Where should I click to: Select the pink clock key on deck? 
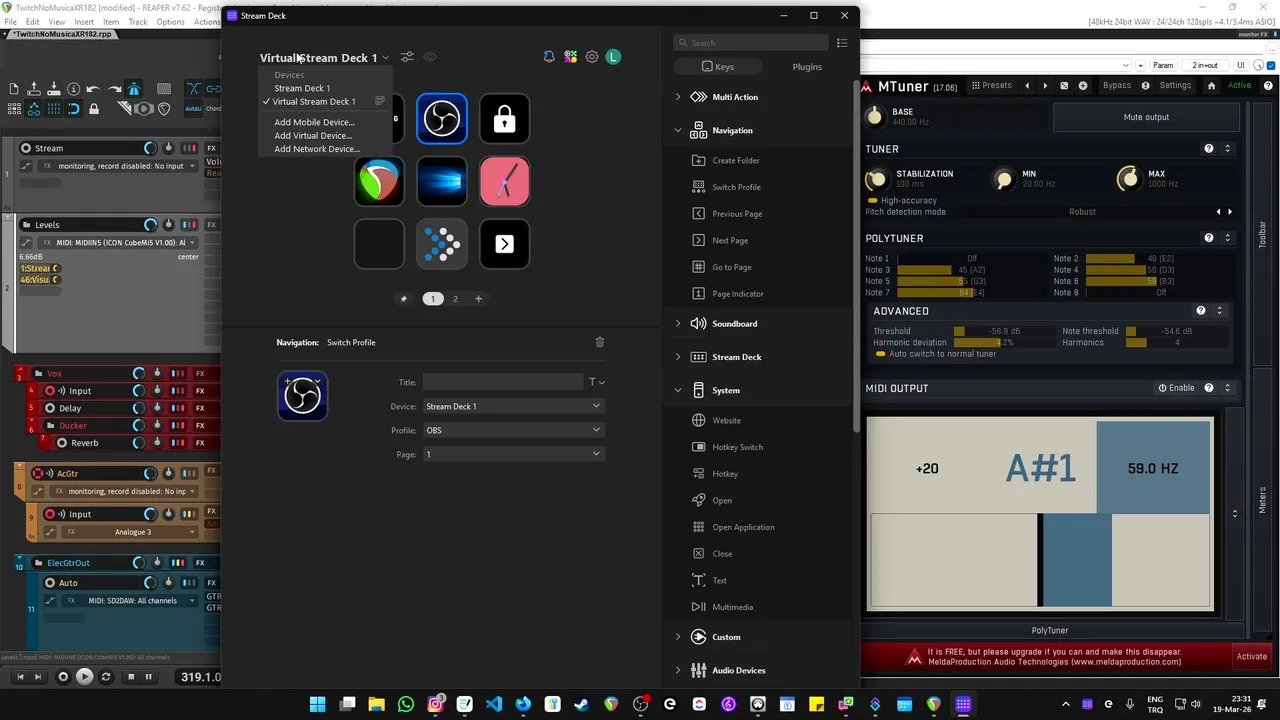[504, 182]
